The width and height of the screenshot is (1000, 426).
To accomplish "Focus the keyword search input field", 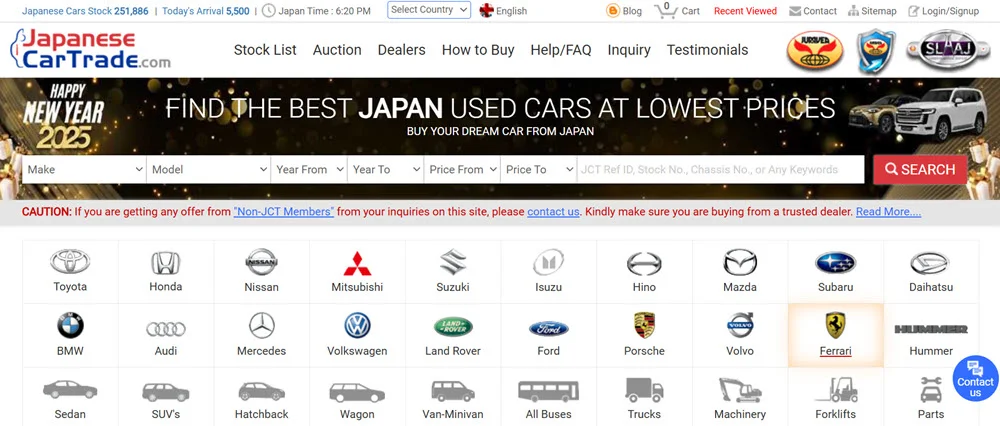I will tap(721, 170).
